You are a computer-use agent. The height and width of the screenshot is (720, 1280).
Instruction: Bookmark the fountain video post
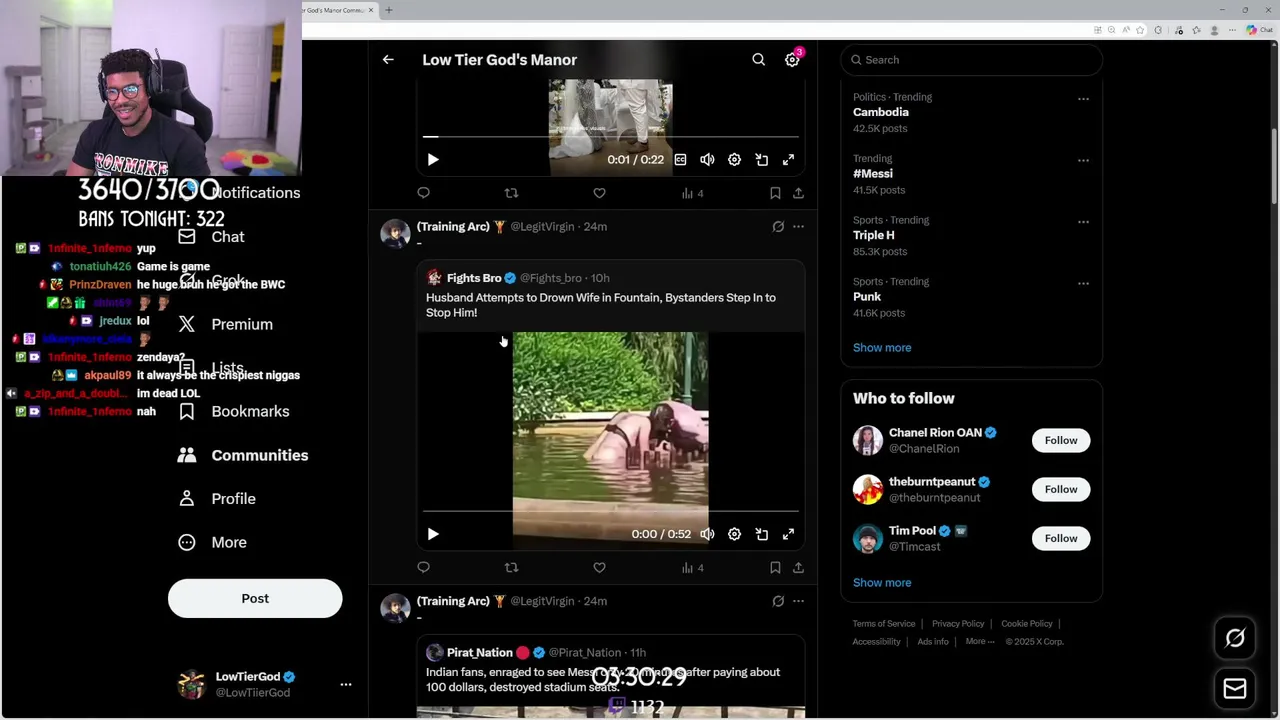click(775, 568)
